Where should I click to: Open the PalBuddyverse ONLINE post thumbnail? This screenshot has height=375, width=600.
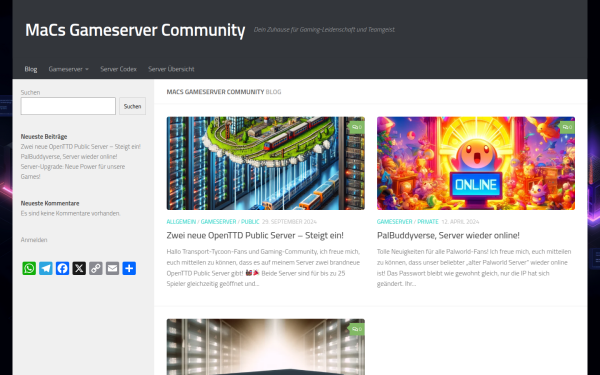[476, 163]
